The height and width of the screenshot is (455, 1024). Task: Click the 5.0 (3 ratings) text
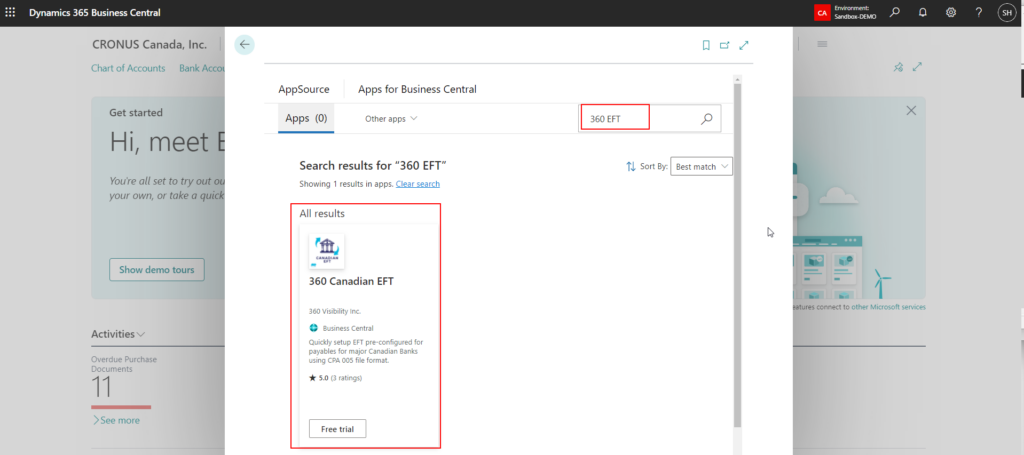pos(335,377)
